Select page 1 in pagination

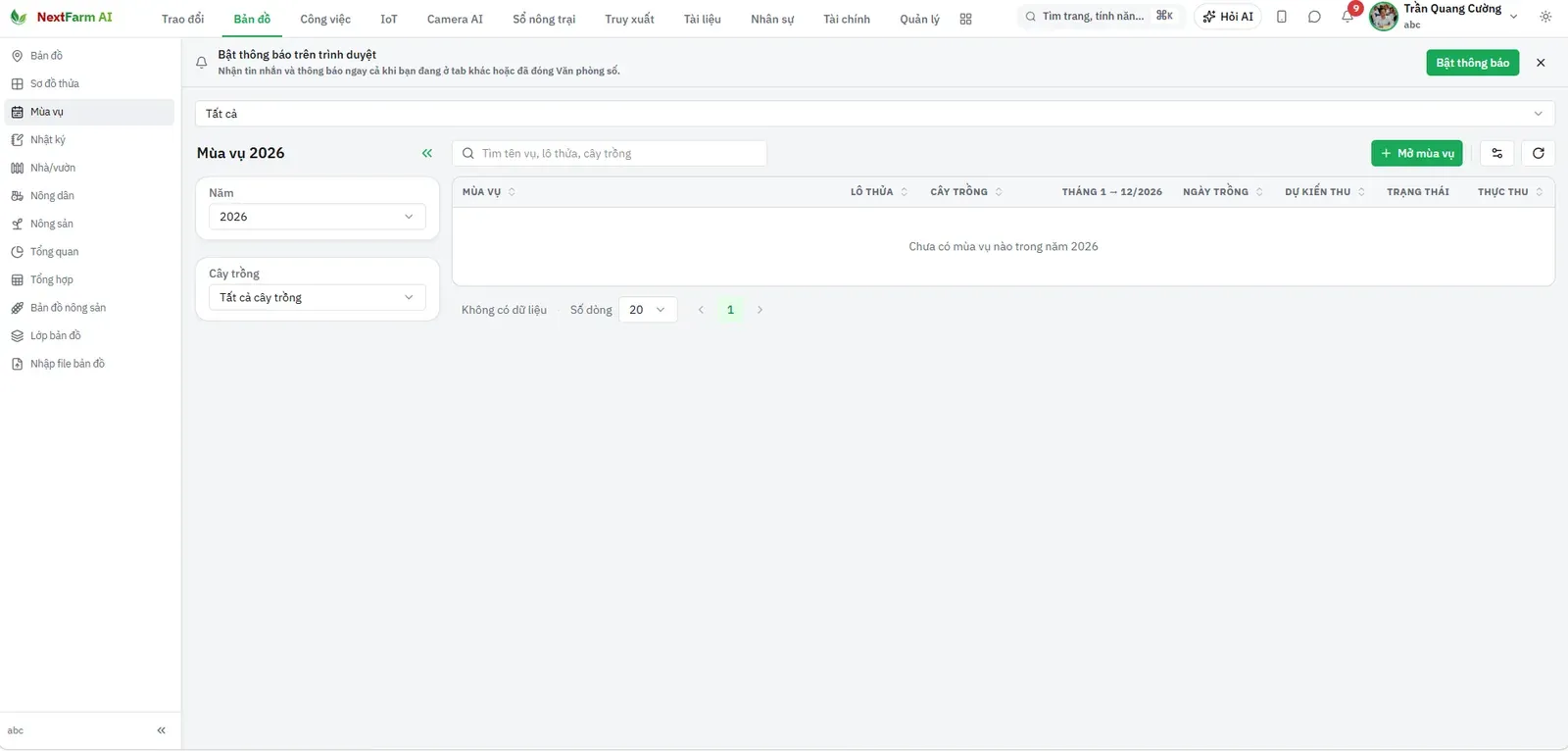click(730, 310)
